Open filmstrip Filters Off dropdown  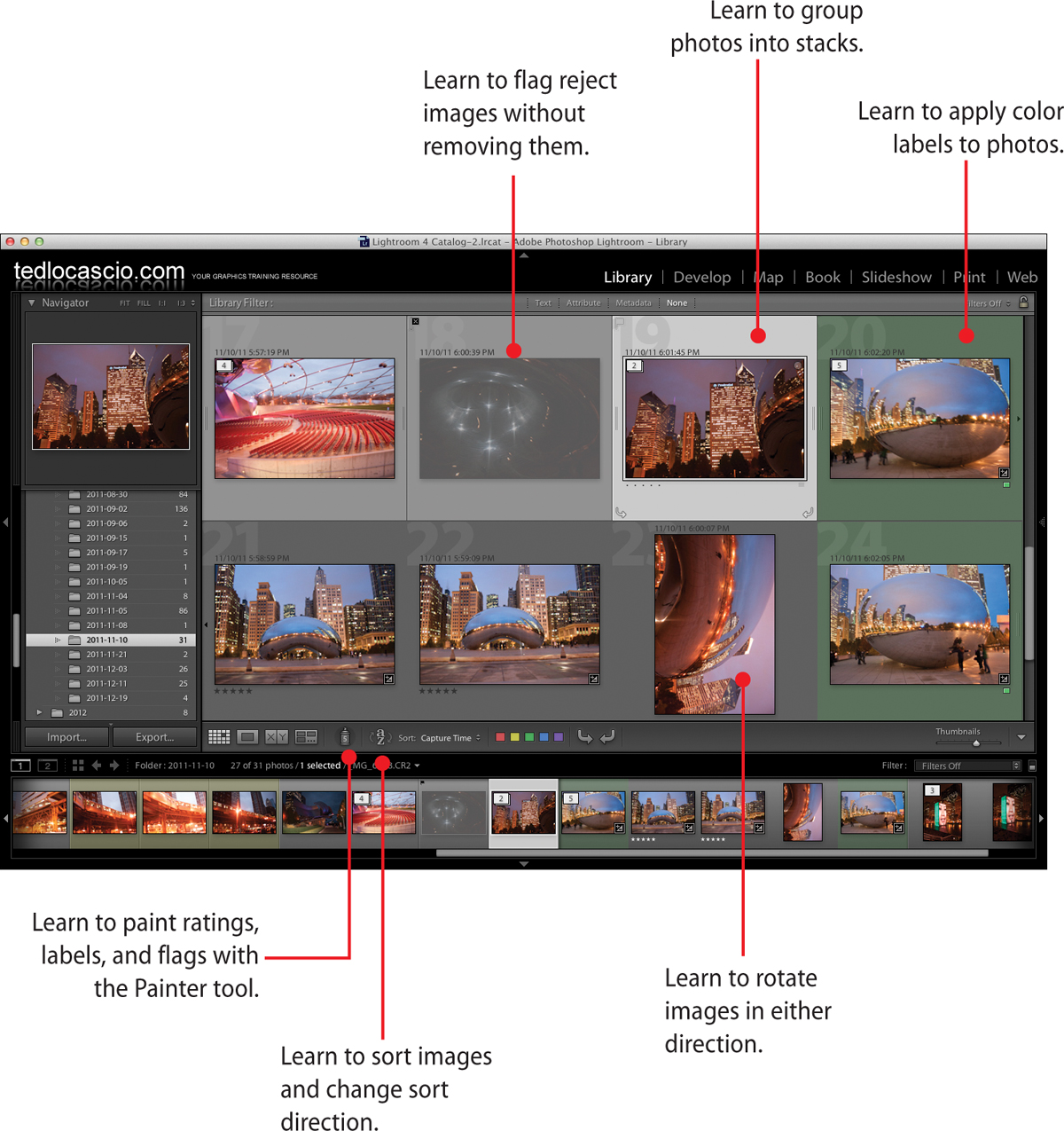pyautogui.click(x=968, y=766)
